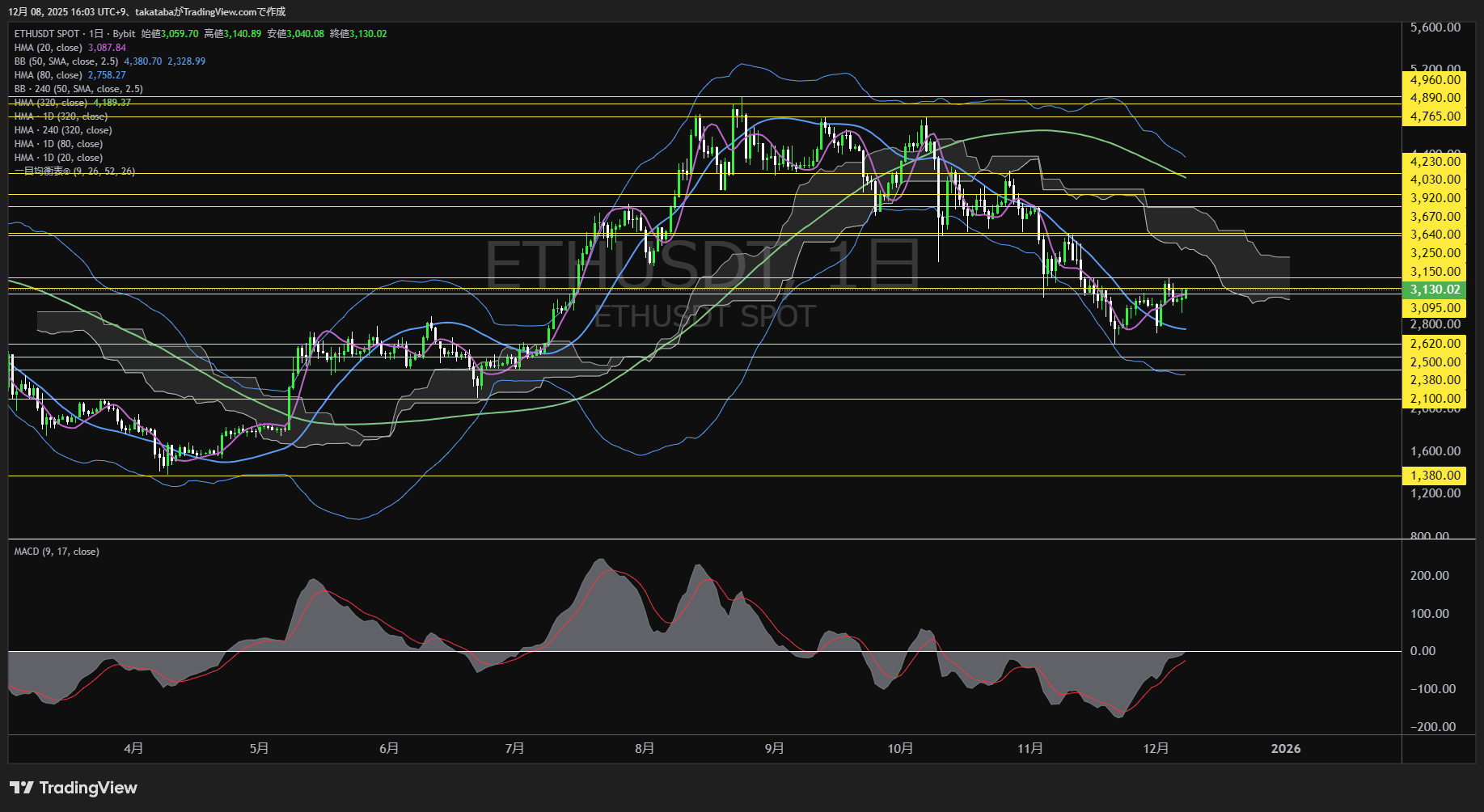Click the green 3,130.02 current price label
The image size is (1484, 812).
coord(1435,290)
